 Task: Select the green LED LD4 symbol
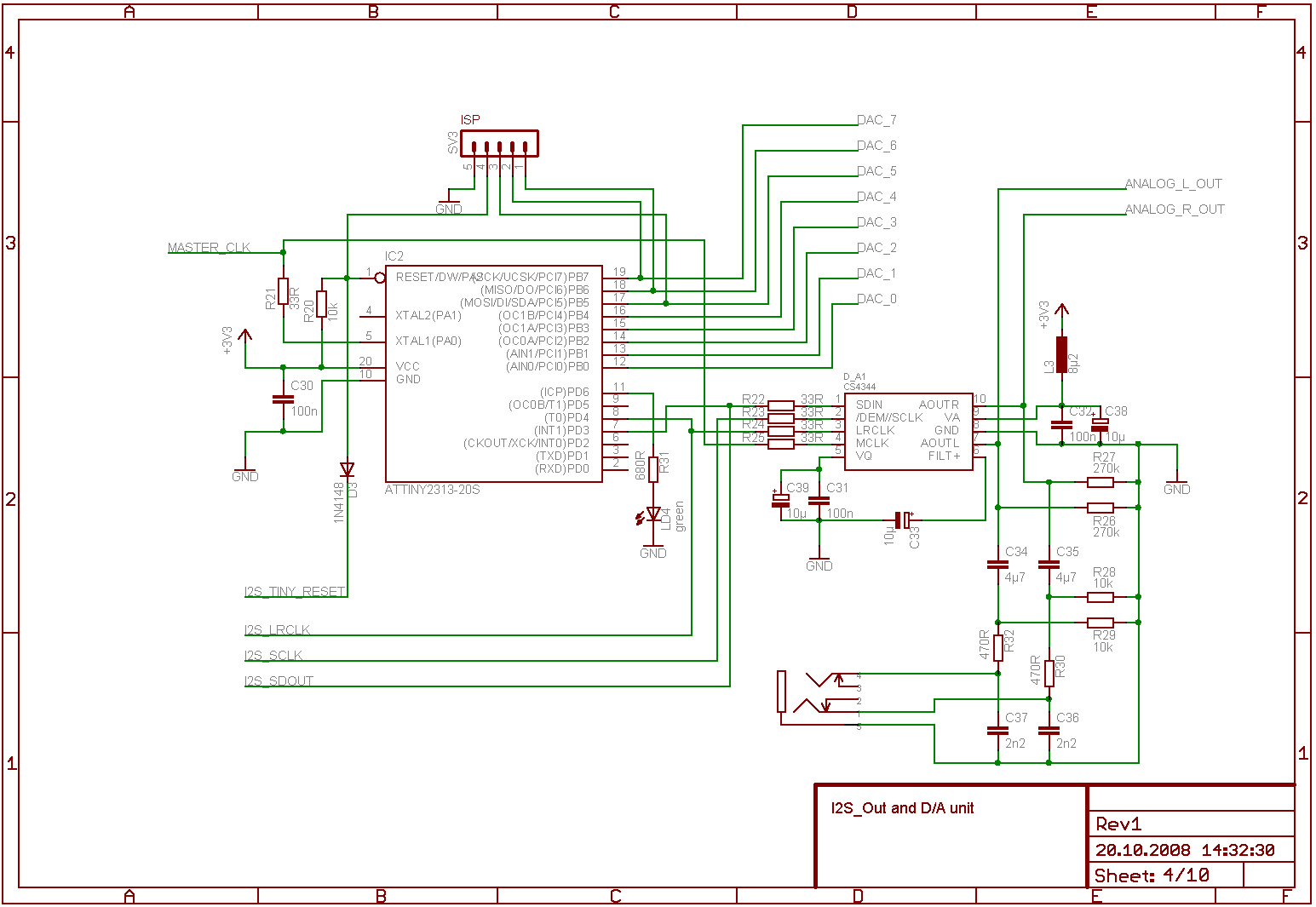point(653,514)
